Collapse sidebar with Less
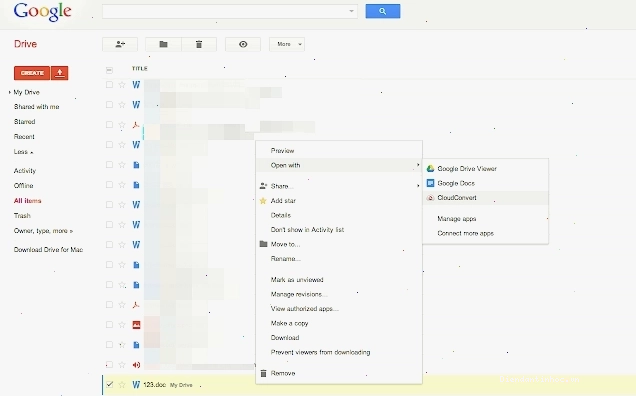 point(23,152)
